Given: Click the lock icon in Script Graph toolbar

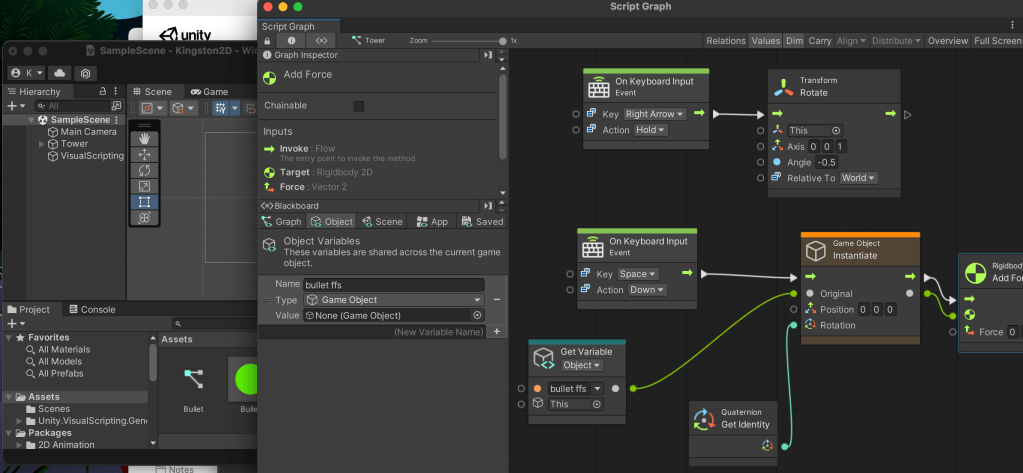Looking at the screenshot, I should click(267, 41).
